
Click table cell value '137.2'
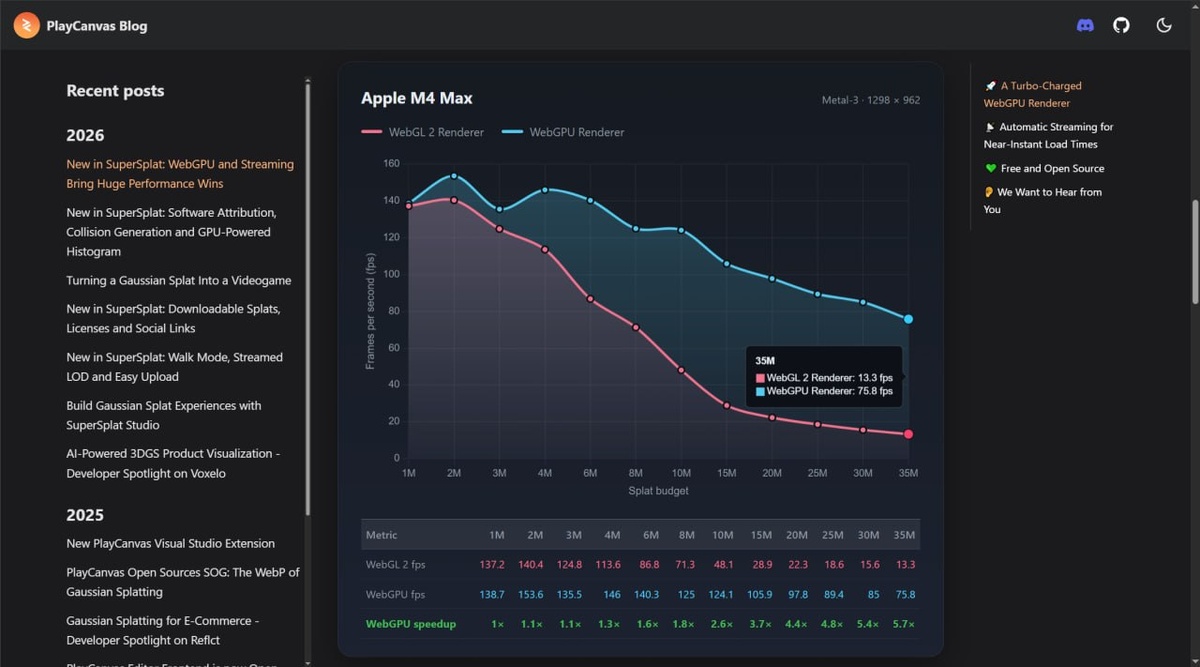point(492,564)
